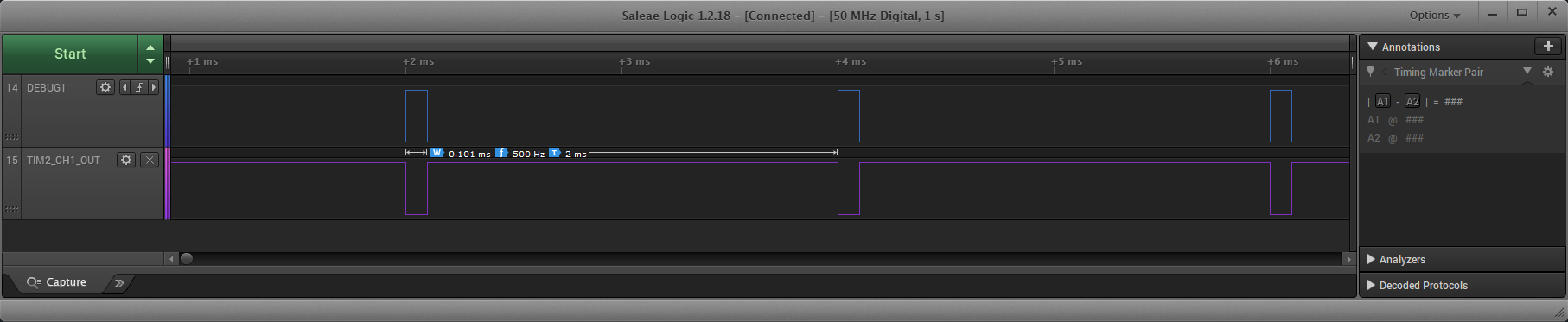Add a new annotation with plus button
The width and height of the screenshot is (1568, 322).
[x=1548, y=47]
